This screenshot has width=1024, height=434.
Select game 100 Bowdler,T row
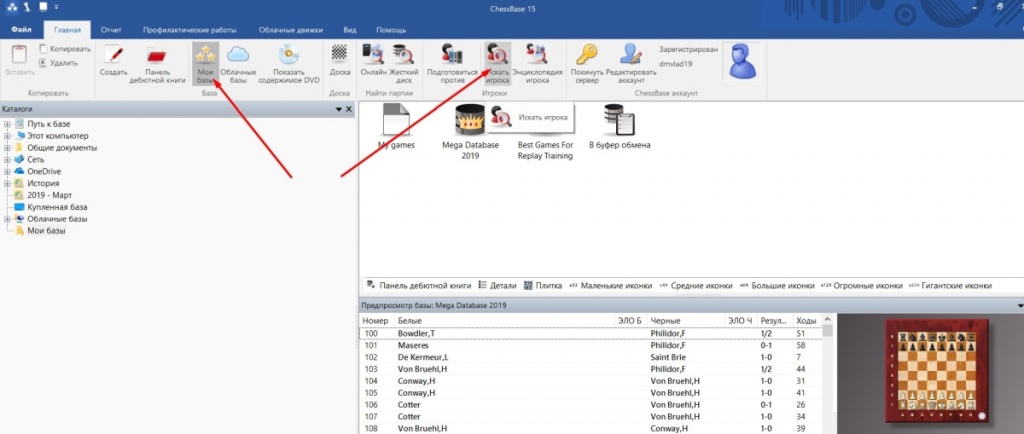point(588,333)
